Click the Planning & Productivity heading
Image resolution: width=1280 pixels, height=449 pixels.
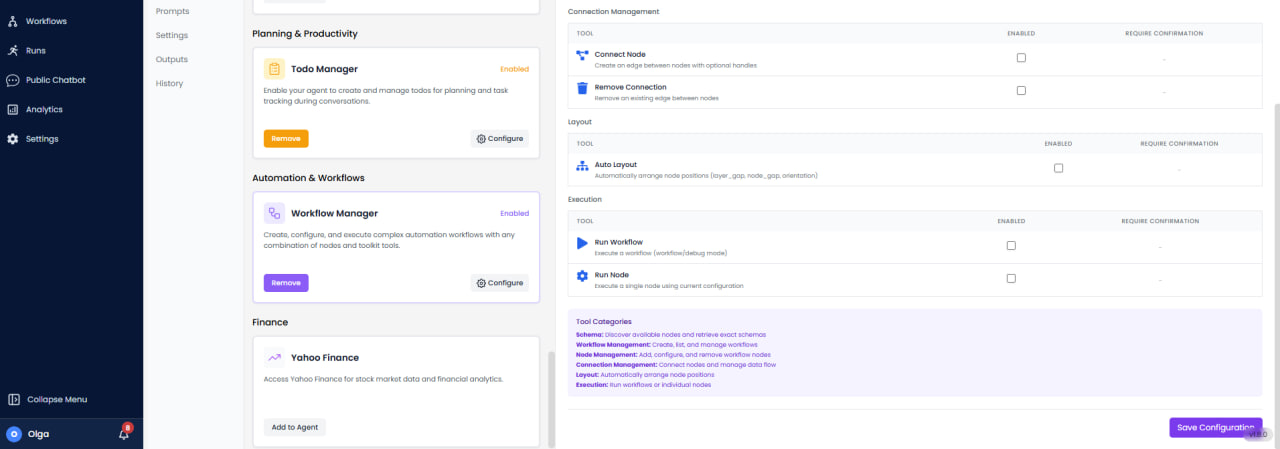click(x=305, y=34)
